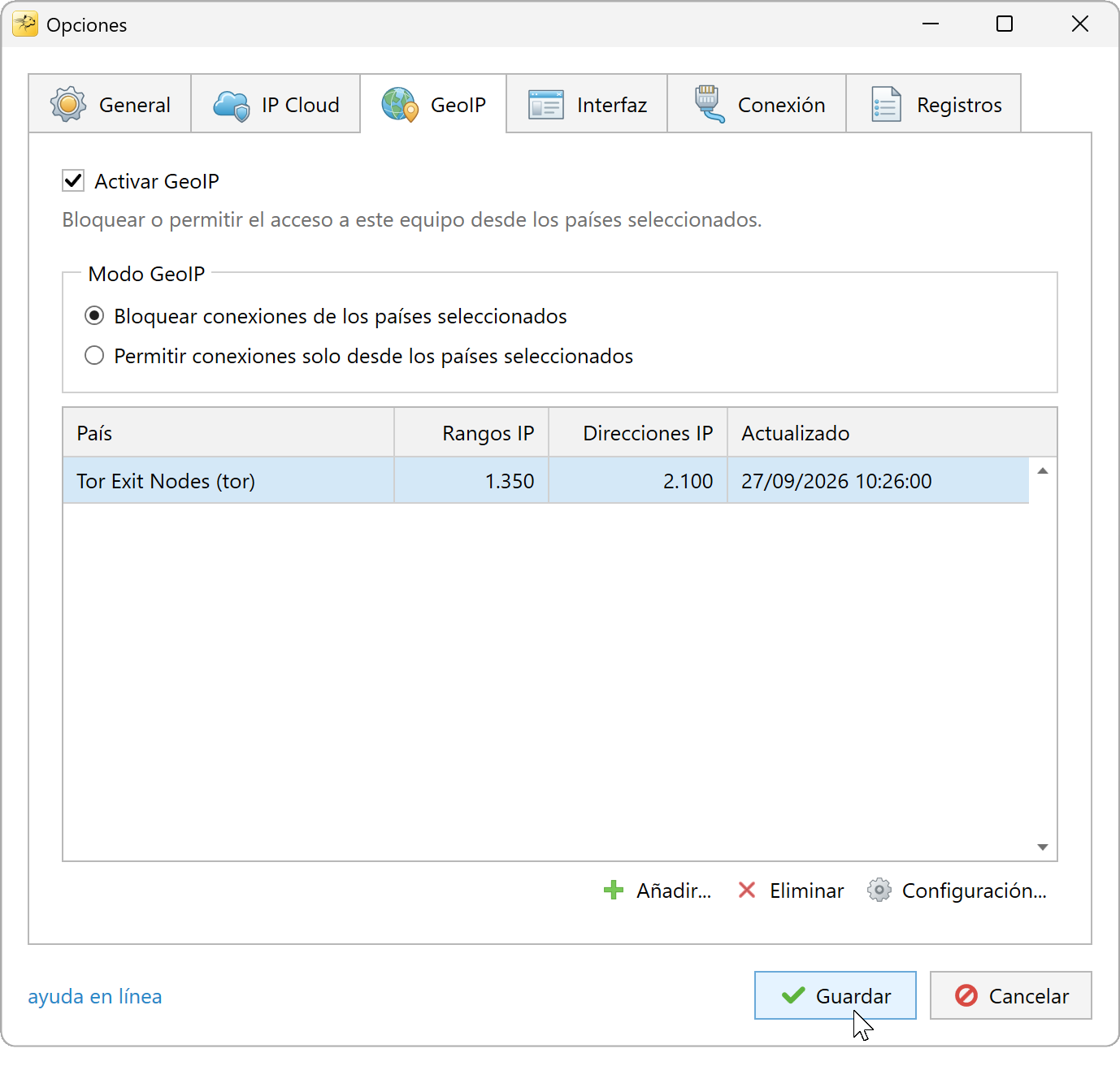Click the red X Eliminar icon

tap(747, 890)
